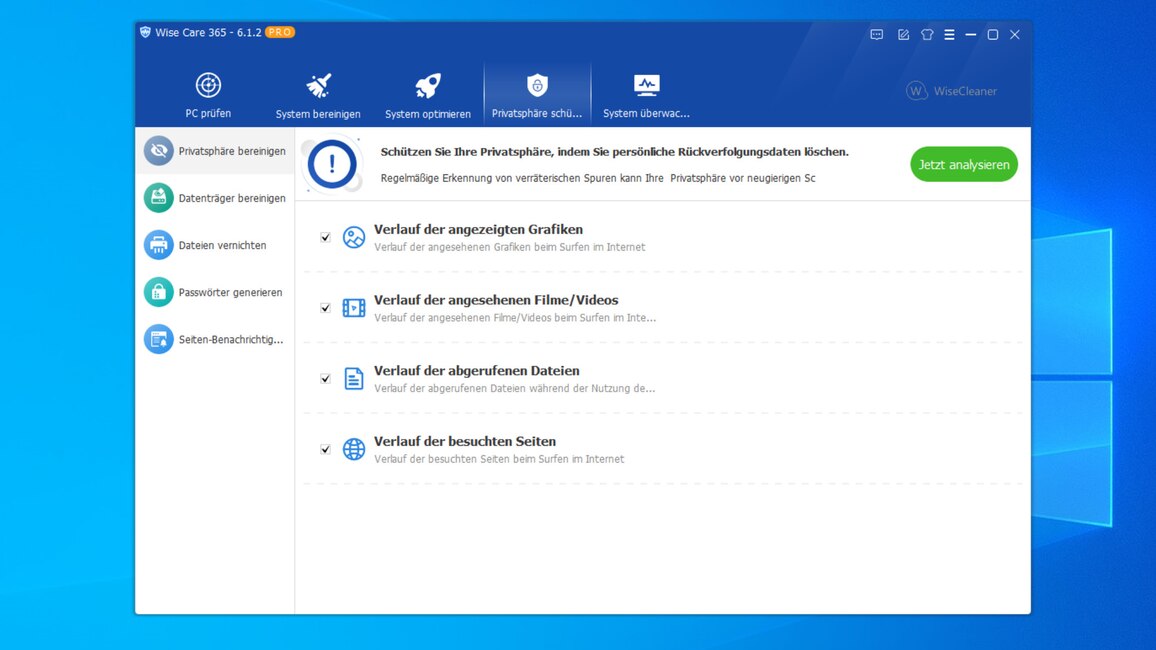Toggle Verlauf der angesehenen Filme/Videos checkbox

click(325, 308)
